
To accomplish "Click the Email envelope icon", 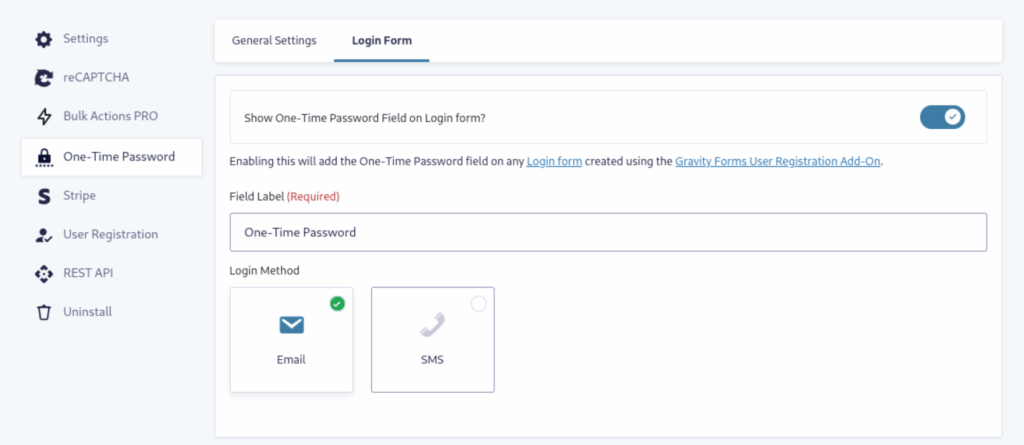I will tap(291, 325).
